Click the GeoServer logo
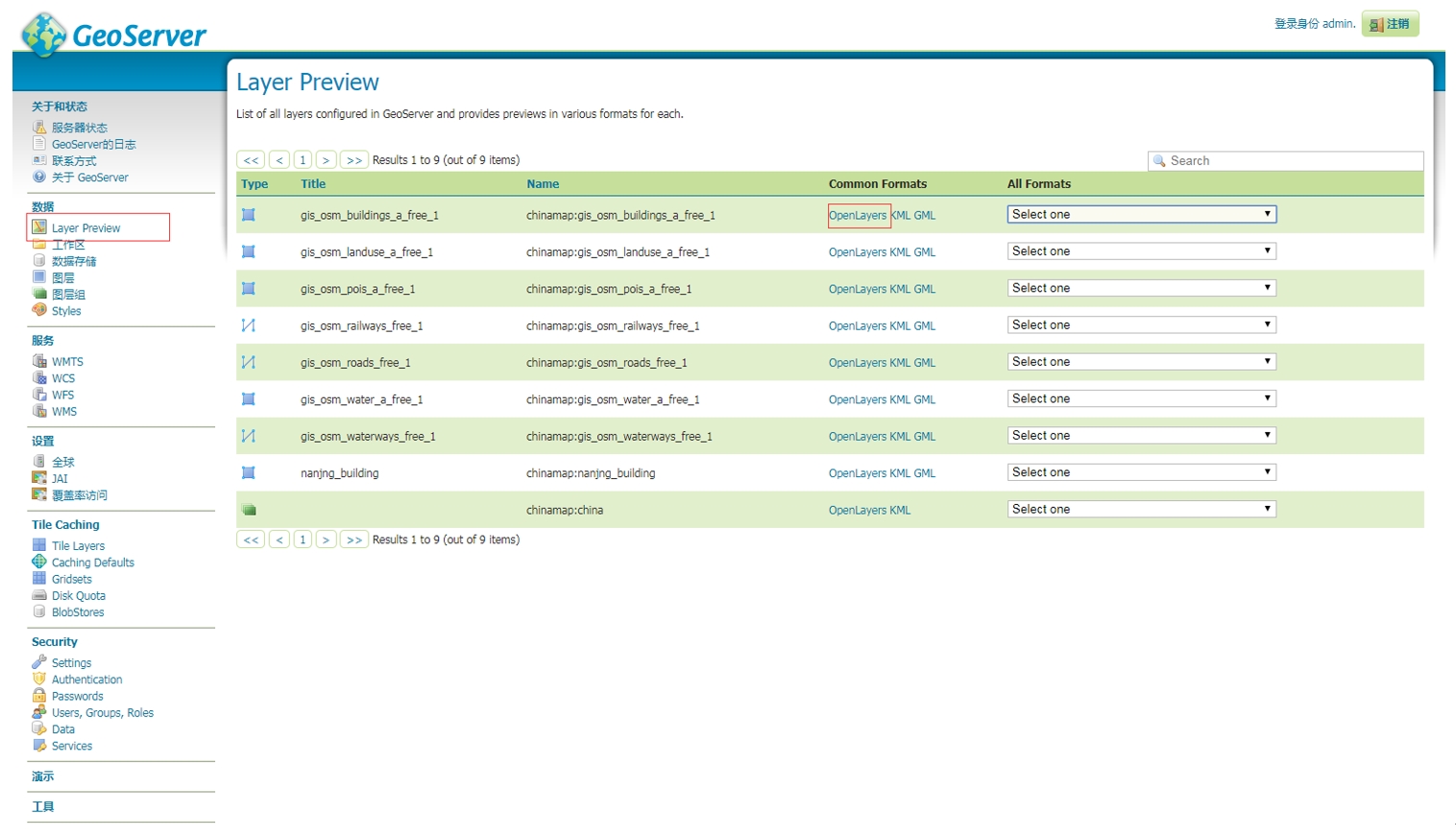 point(113,34)
